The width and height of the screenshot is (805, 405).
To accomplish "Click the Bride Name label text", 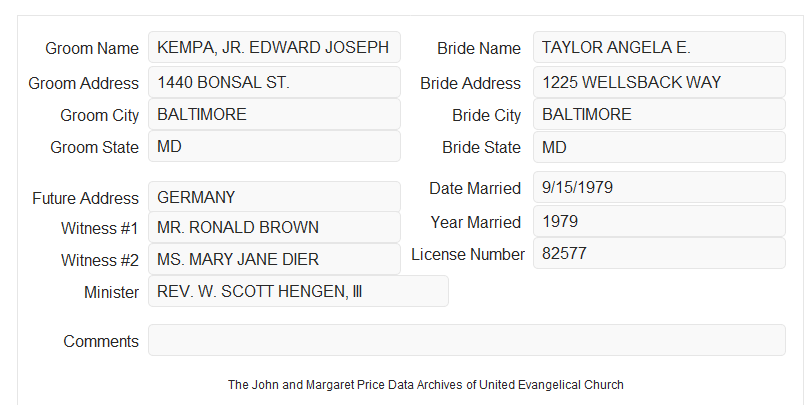I will click(x=479, y=48).
